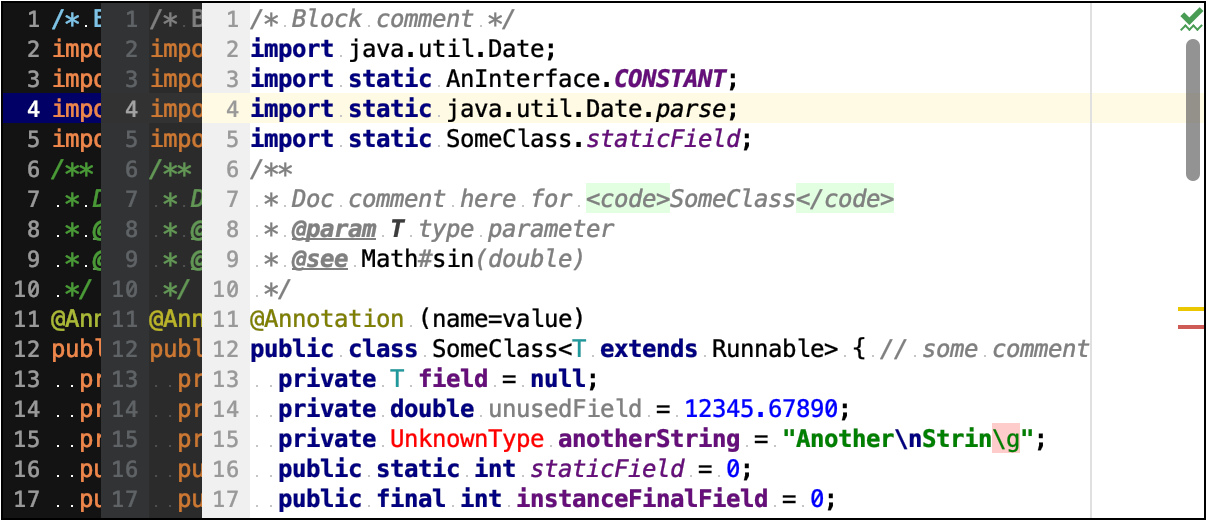
Task: Click the "field" identifier on line 13
Action: point(453,379)
